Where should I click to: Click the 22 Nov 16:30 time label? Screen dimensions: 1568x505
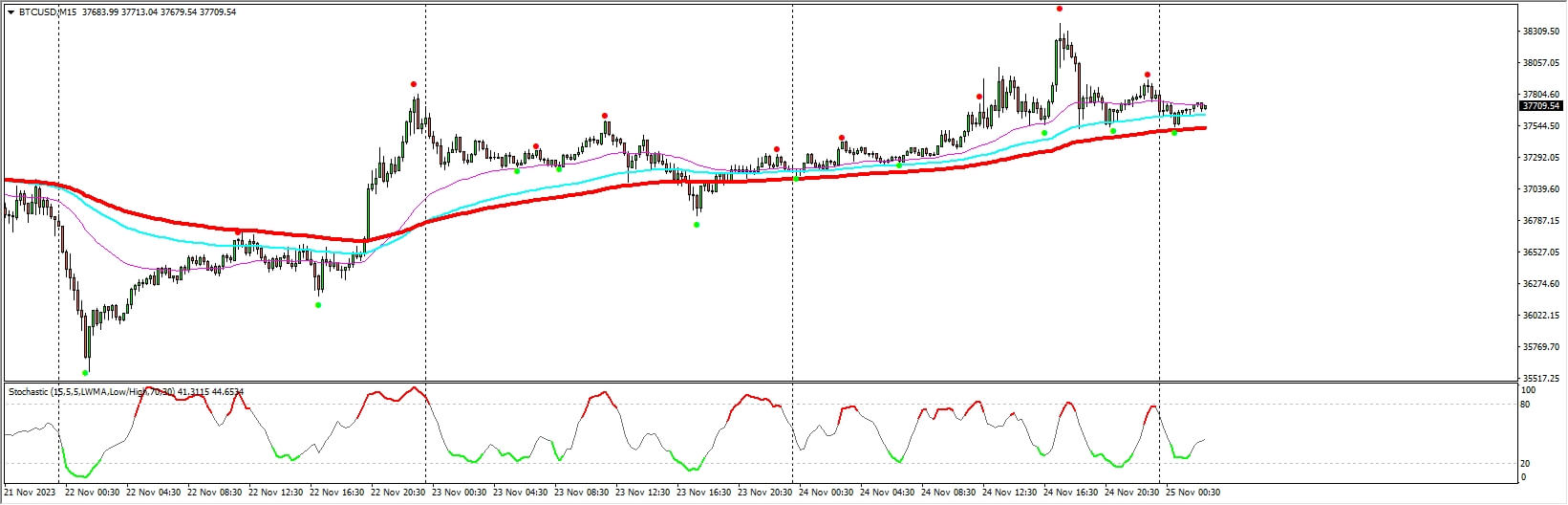(x=336, y=494)
